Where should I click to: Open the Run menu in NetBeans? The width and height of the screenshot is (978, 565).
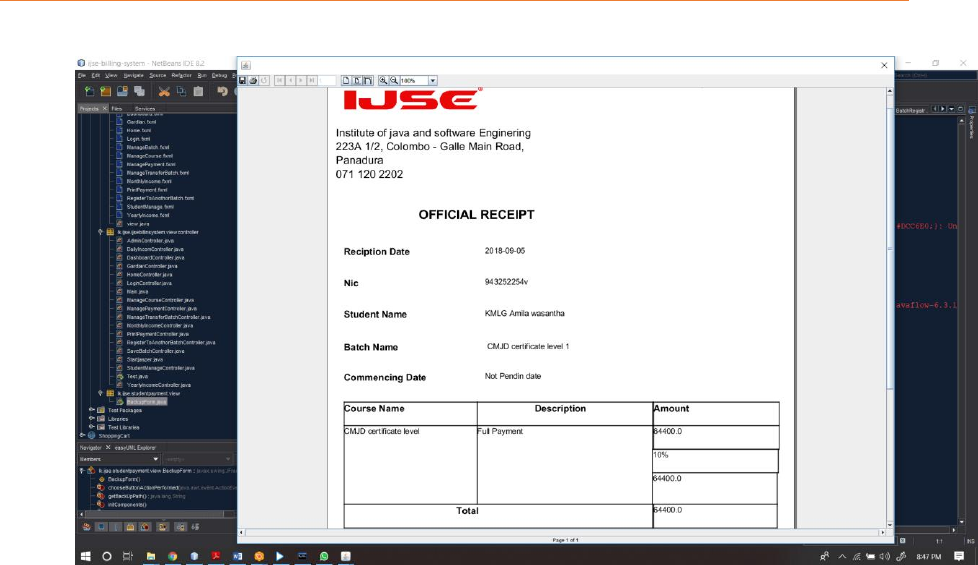(x=202, y=75)
